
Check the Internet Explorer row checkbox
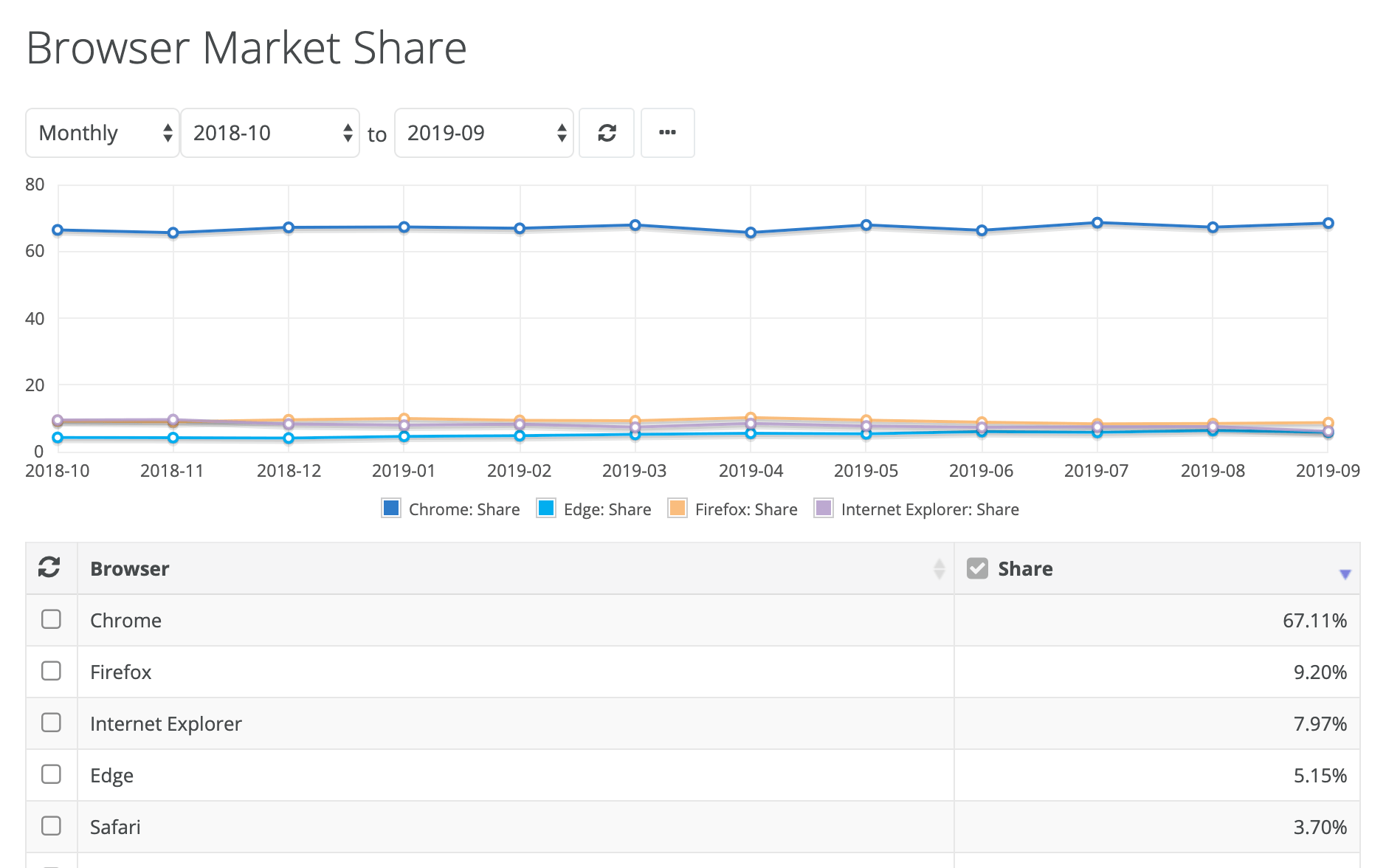(x=51, y=723)
